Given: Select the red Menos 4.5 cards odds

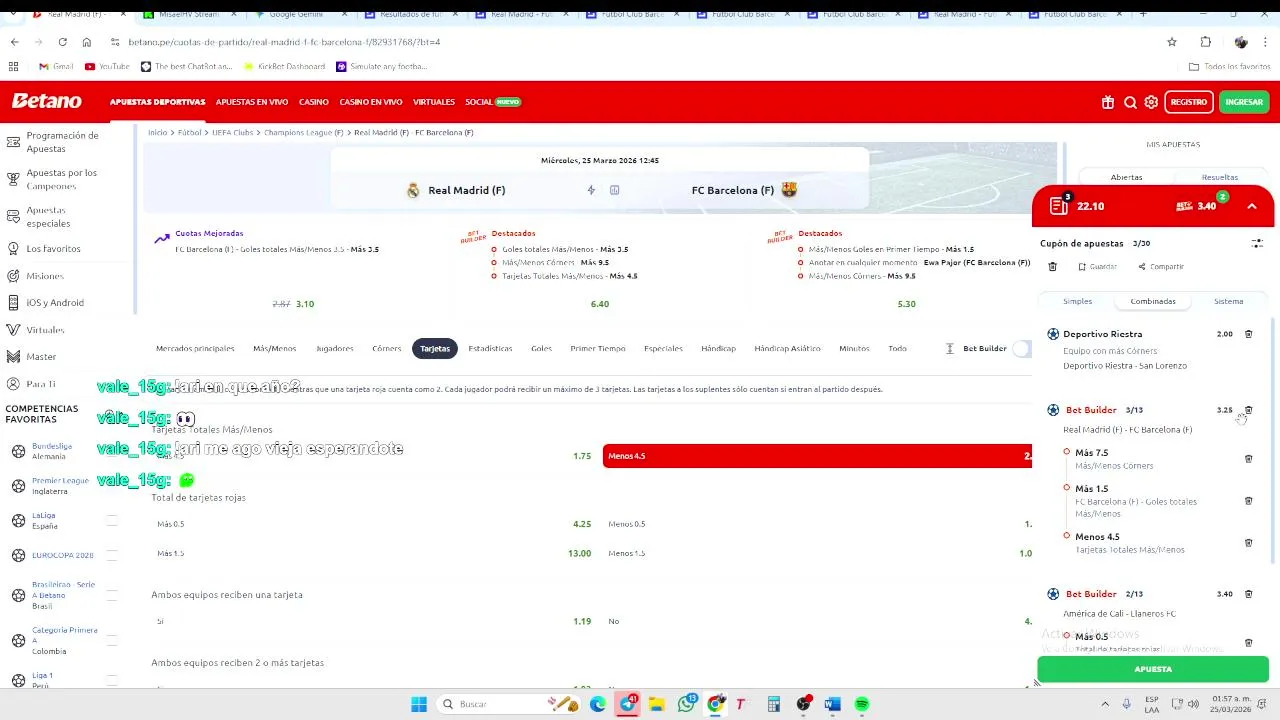Looking at the screenshot, I should (x=817, y=456).
